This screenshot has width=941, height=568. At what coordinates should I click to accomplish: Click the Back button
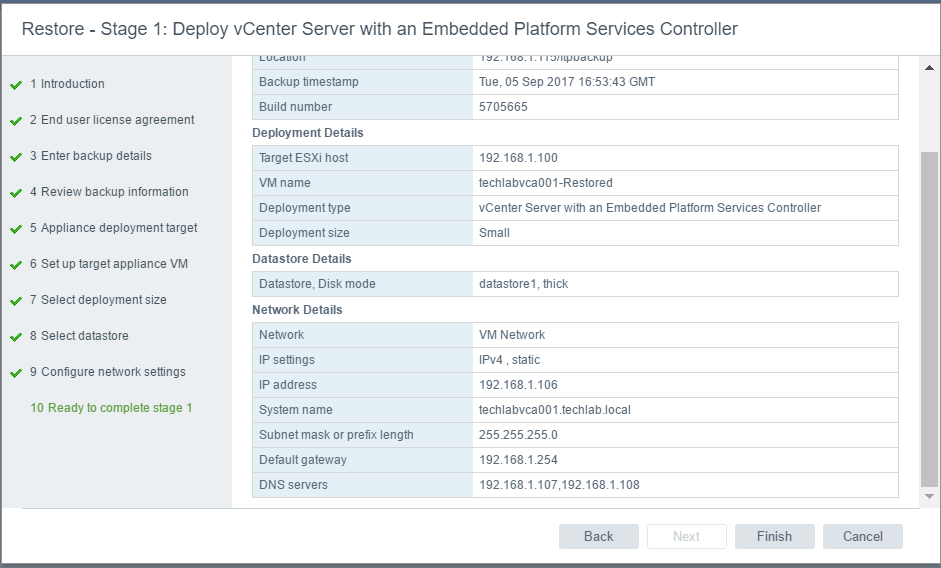point(598,536)
